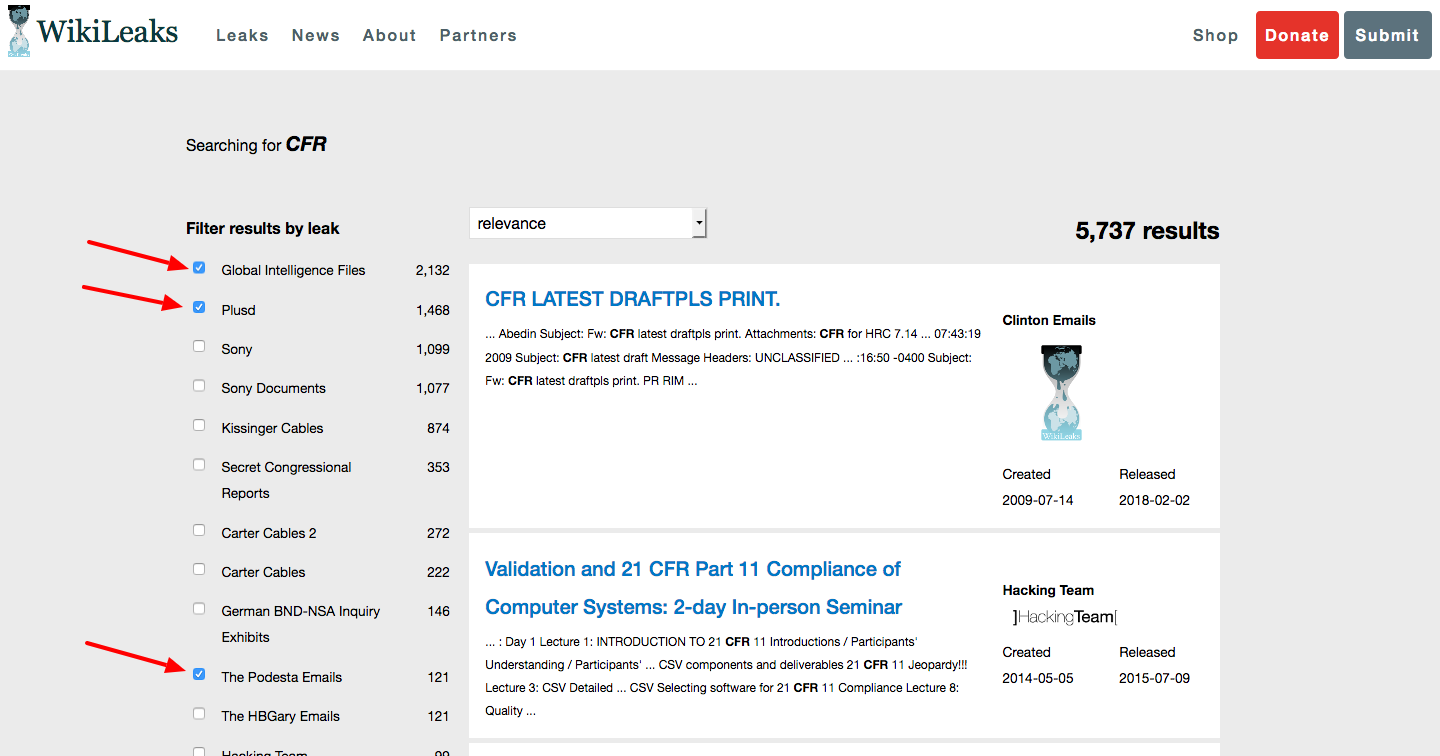This screenshot has height=756, width=1440.
Task: Click The HBGary Emails label
Action: tap(280, 716)
